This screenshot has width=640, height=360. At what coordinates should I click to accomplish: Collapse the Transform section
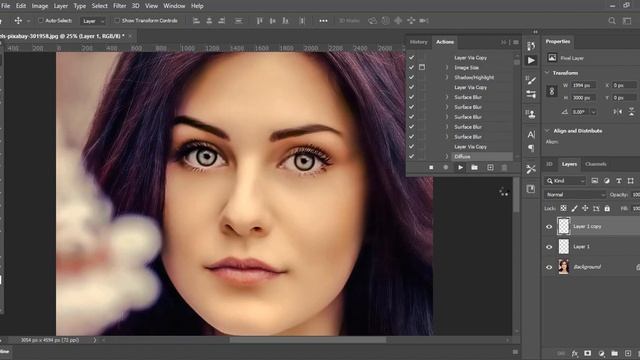[547, 73]
